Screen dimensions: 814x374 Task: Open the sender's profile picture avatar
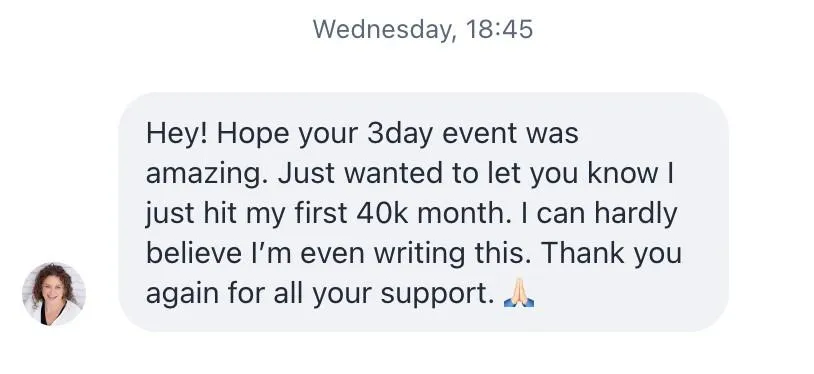point(54,294)
